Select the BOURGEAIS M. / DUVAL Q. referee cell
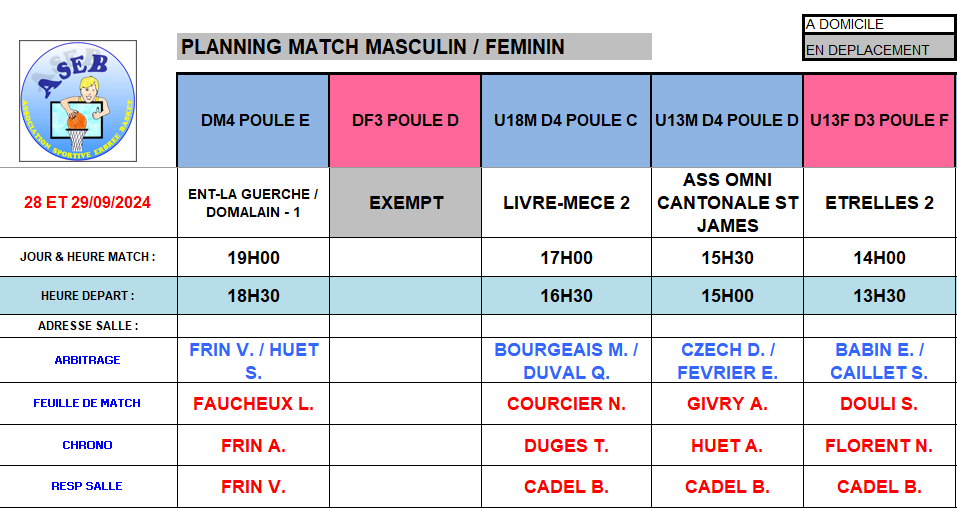The image size is (957, 508). [566, 361]
